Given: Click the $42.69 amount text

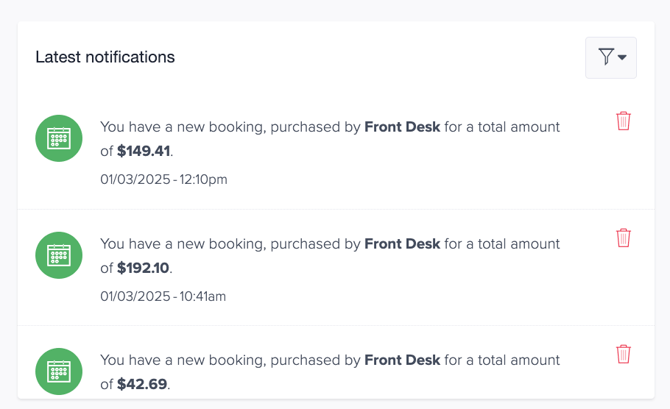Looking at the screenshot, I should (x=142, y=384).
